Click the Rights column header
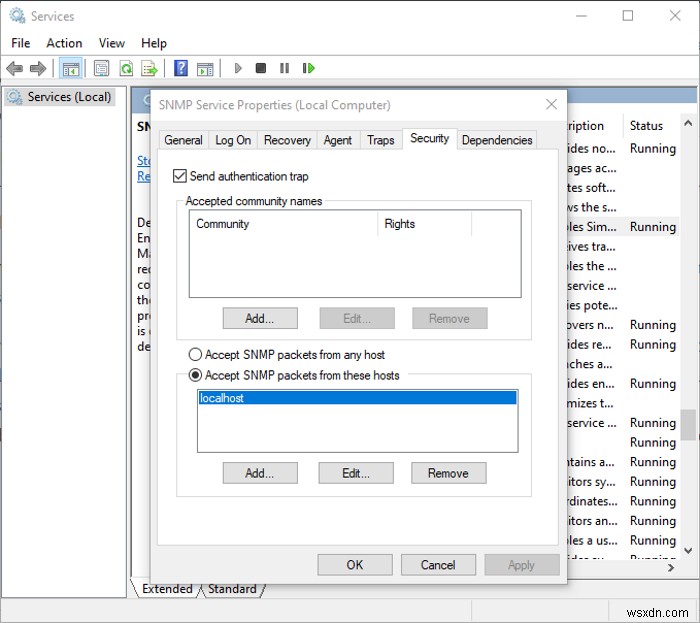This screenshot has height=623, width=700. click(x=425, y=224)
